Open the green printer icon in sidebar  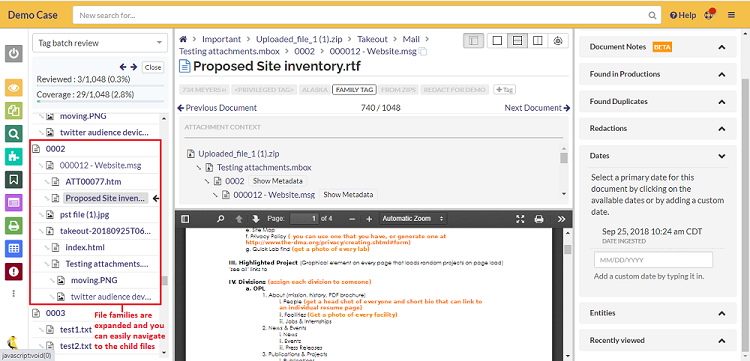click(14, 226)
